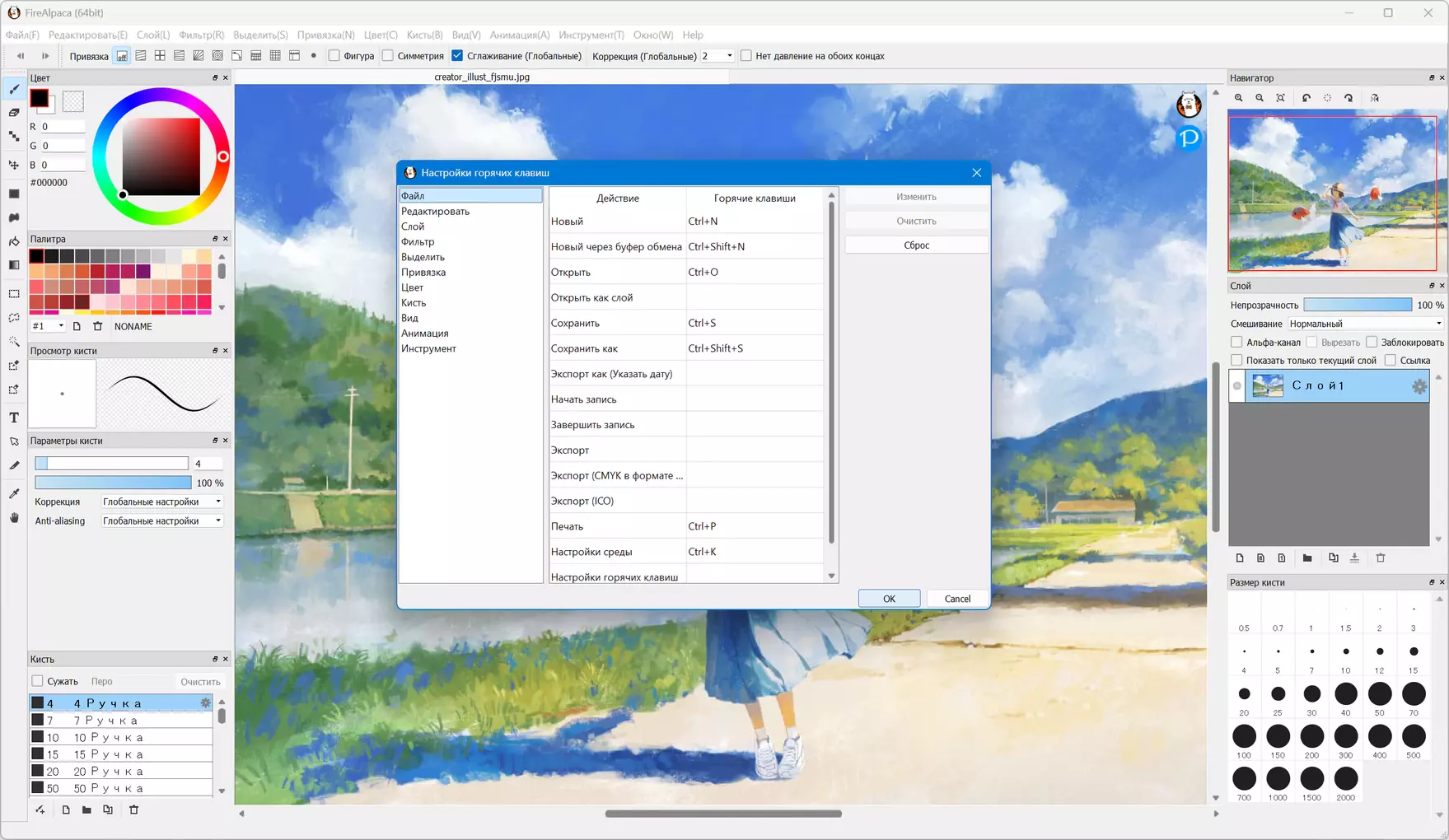This screenshot has height=840, width=1449.
Task: Open the Смешивание blend mode dropdown
Action: pyautogui.click(x=1365, y=324)
